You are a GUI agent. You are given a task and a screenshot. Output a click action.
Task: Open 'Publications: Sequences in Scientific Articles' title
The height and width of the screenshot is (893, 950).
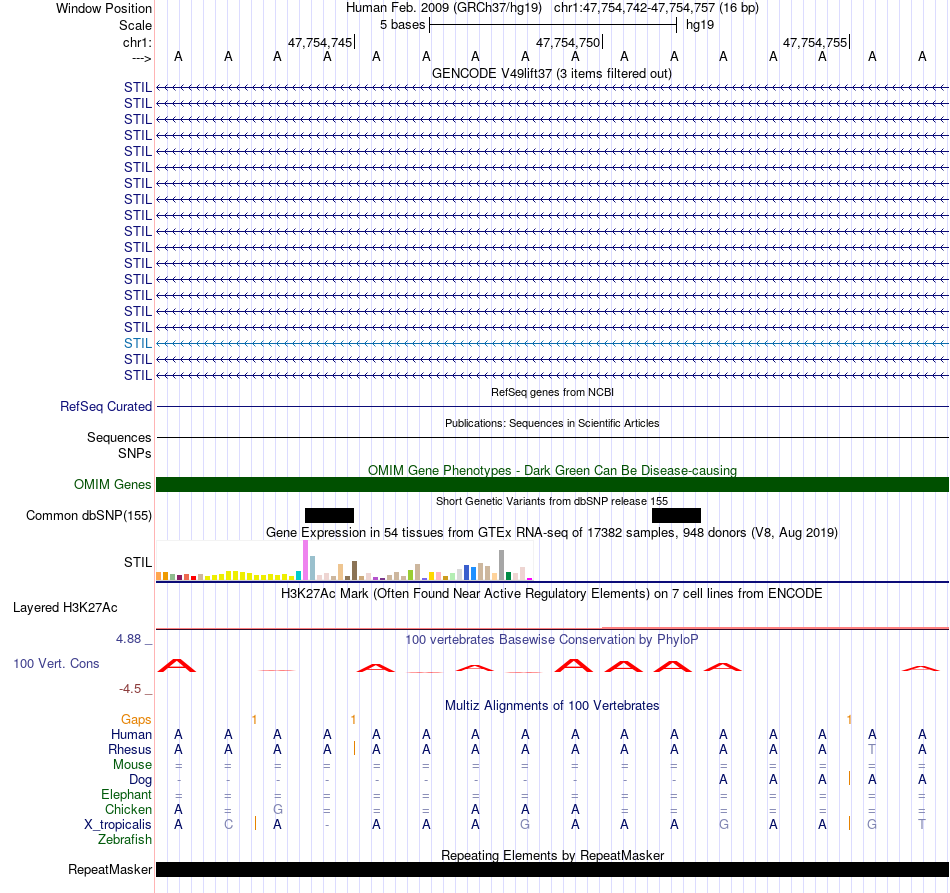[x=552, y=423]
